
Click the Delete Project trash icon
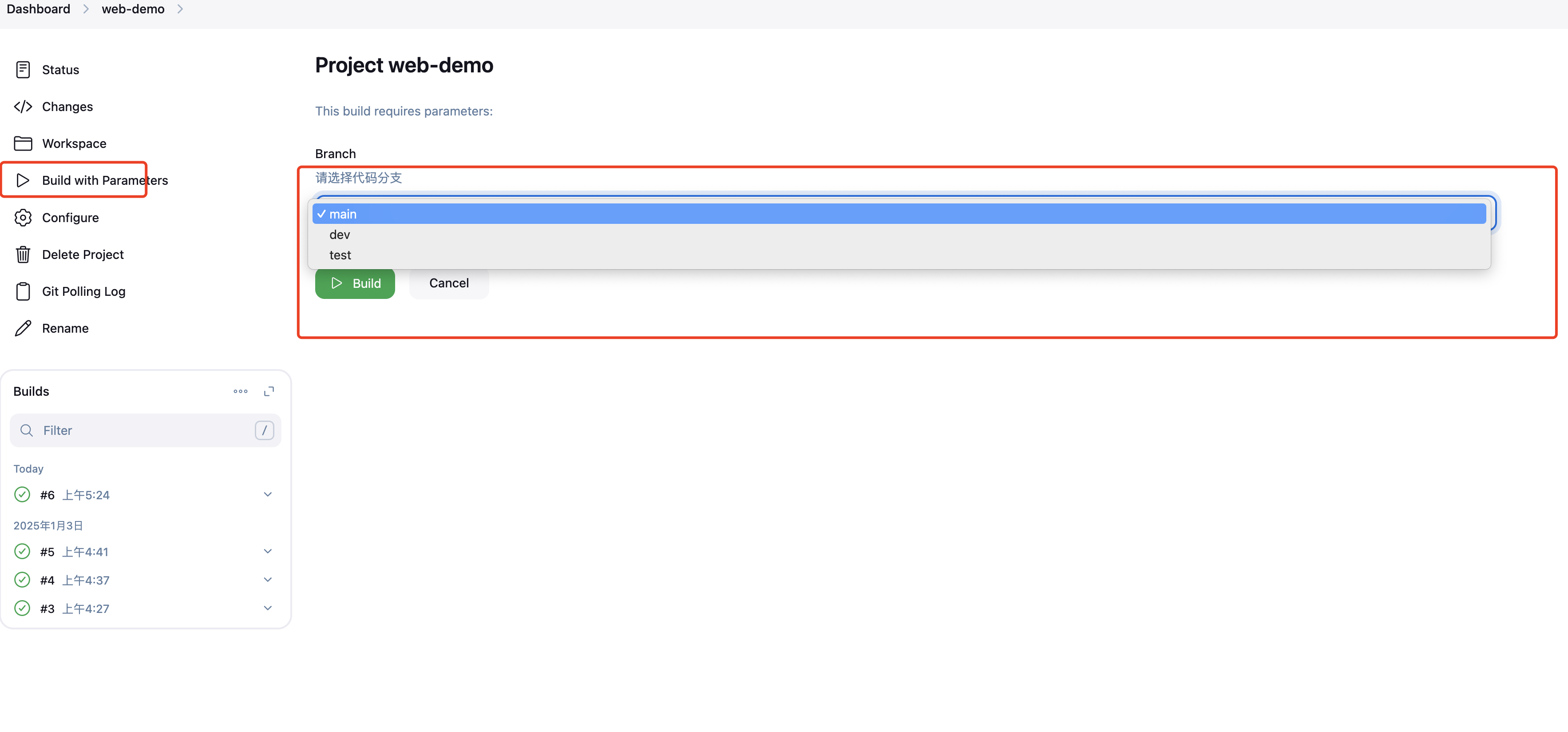[23, 255]
